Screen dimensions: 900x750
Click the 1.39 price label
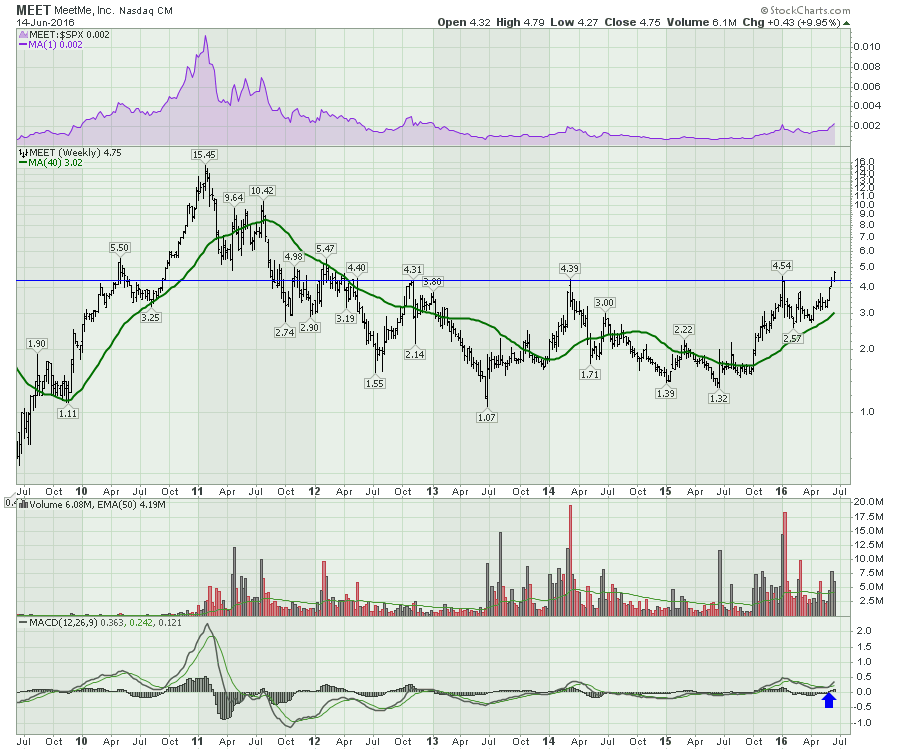click(666, 394)
